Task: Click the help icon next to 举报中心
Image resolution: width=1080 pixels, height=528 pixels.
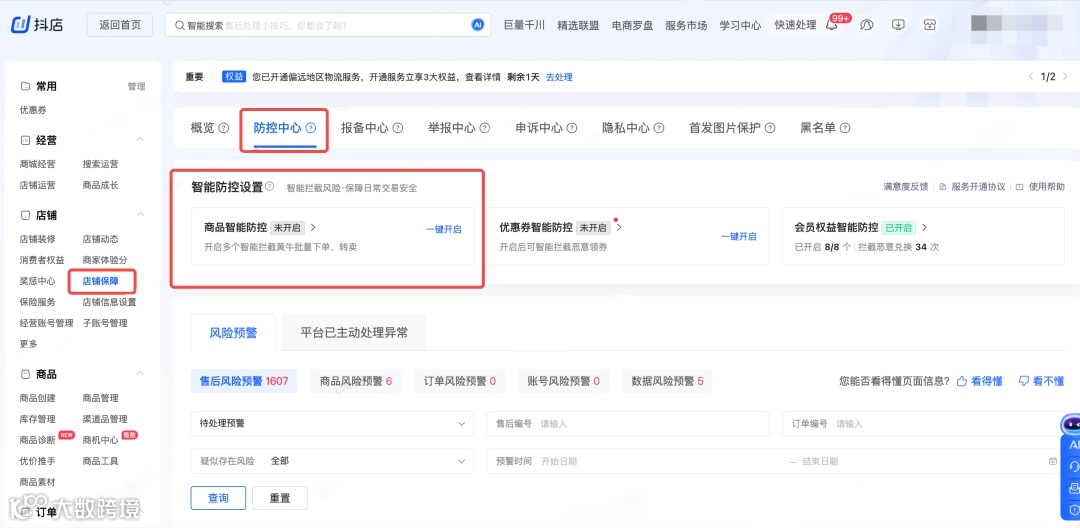Action: pos(485,128)
